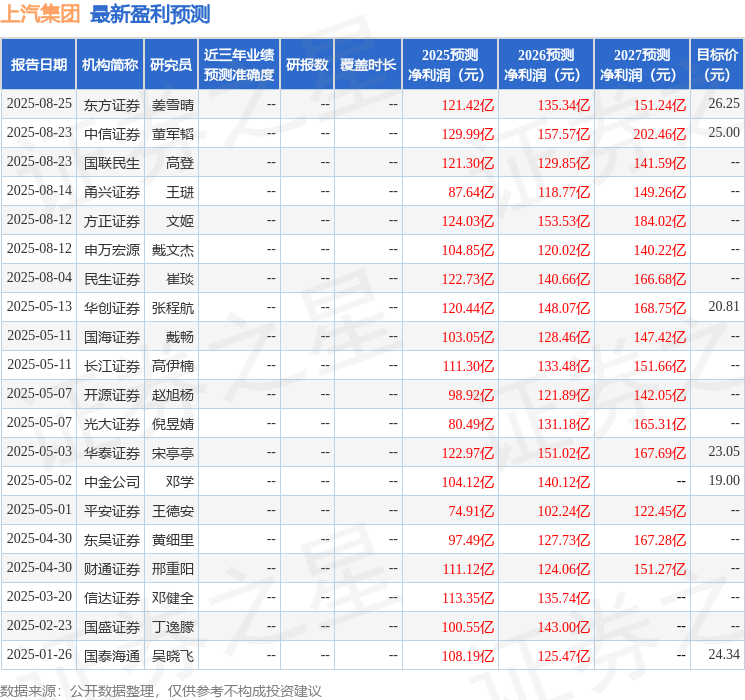Viewport: 745px width, 700px height.
Task: Click the 机构简称 column header
Action: point(110,65)
